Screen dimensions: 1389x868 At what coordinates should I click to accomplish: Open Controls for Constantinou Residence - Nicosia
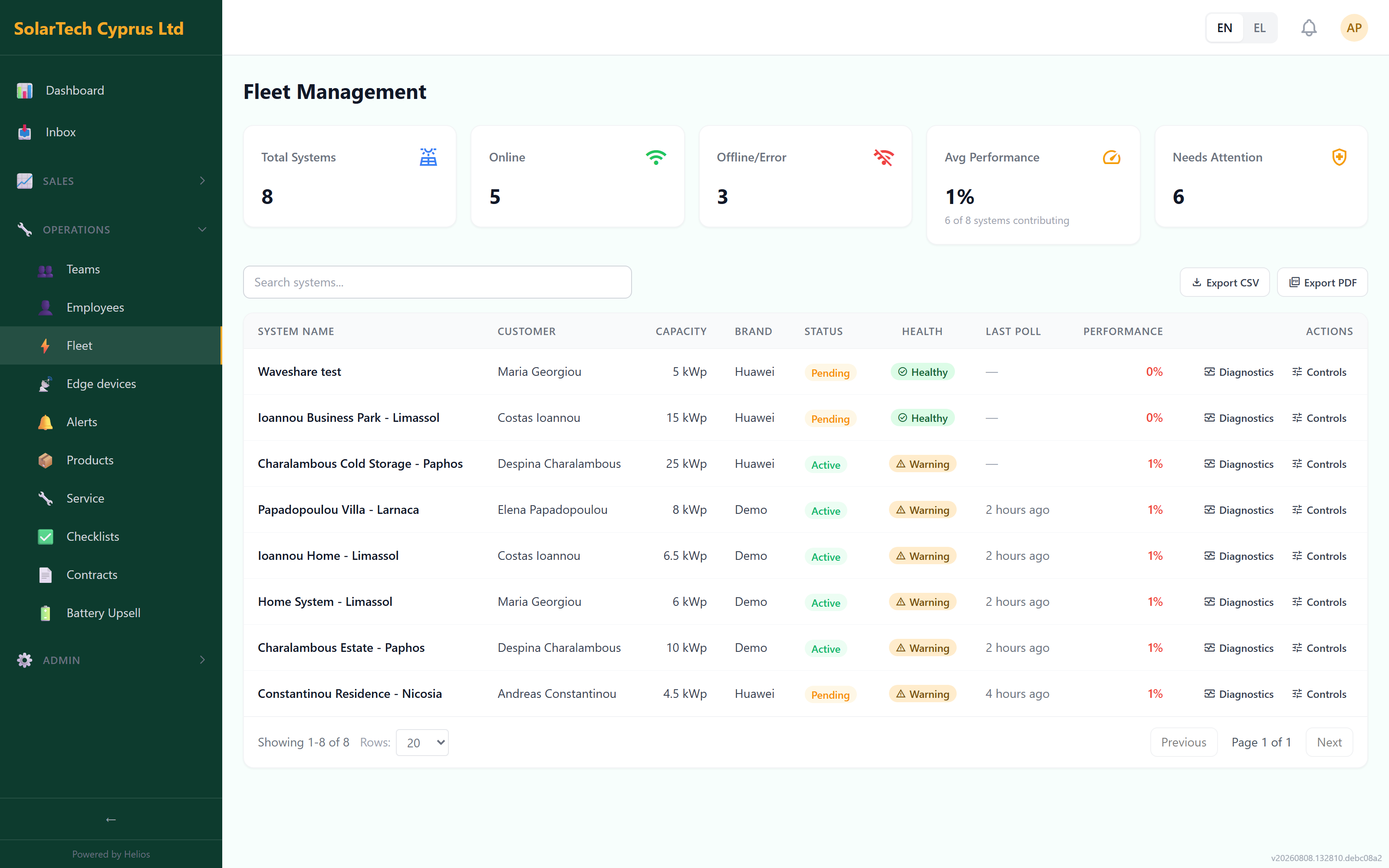click(1319, 694)
